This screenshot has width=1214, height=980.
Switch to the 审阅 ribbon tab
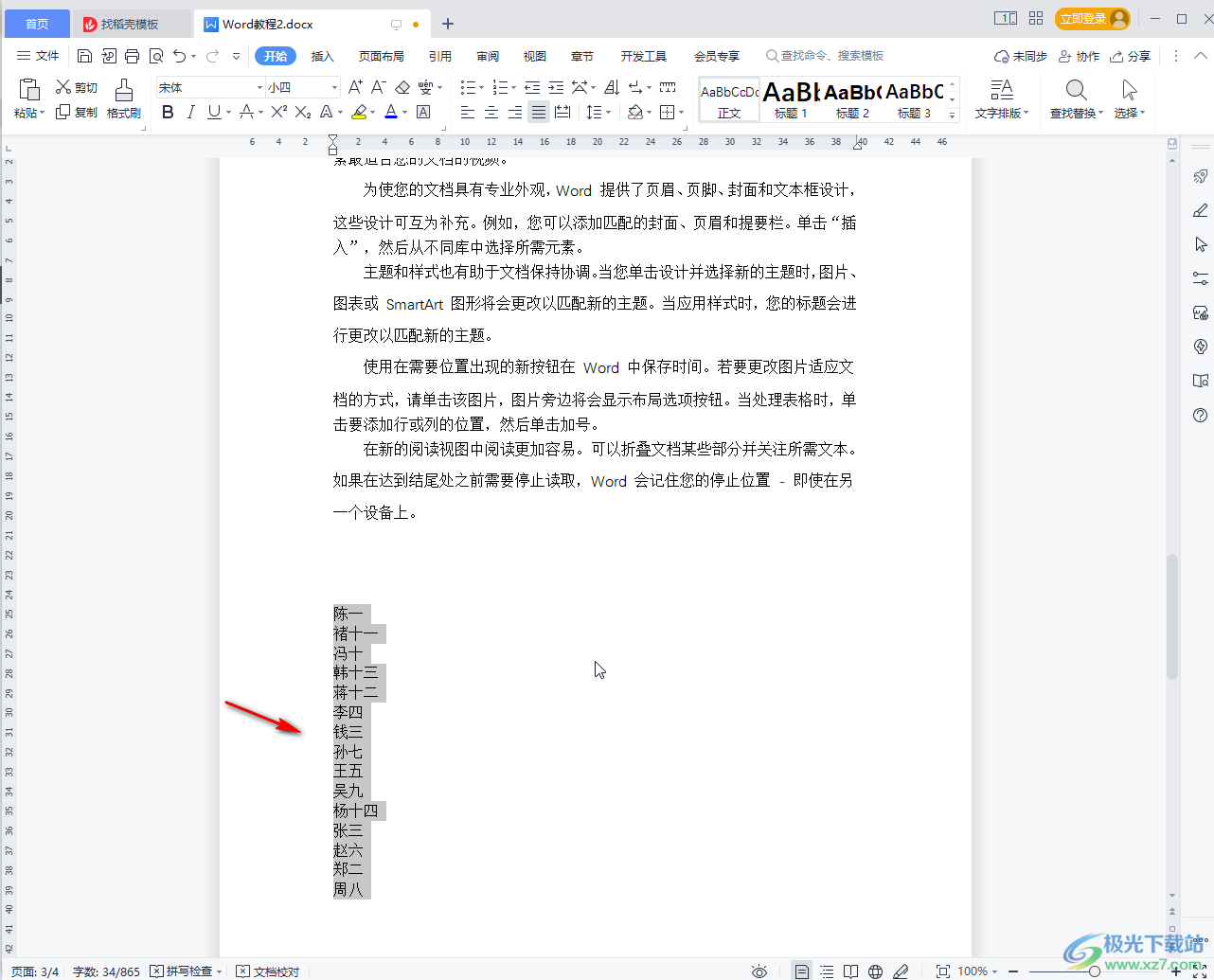pos(488,56)
